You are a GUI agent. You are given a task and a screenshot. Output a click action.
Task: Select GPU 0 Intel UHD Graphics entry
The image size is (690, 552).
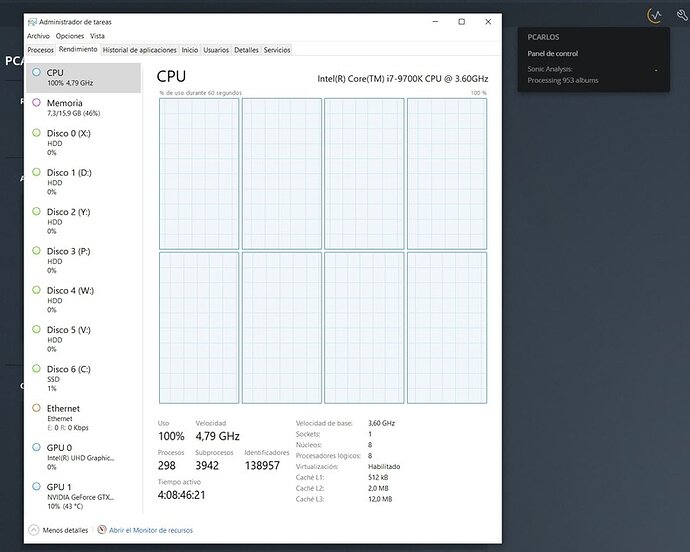pyautogui.click(x=83, y=456)
